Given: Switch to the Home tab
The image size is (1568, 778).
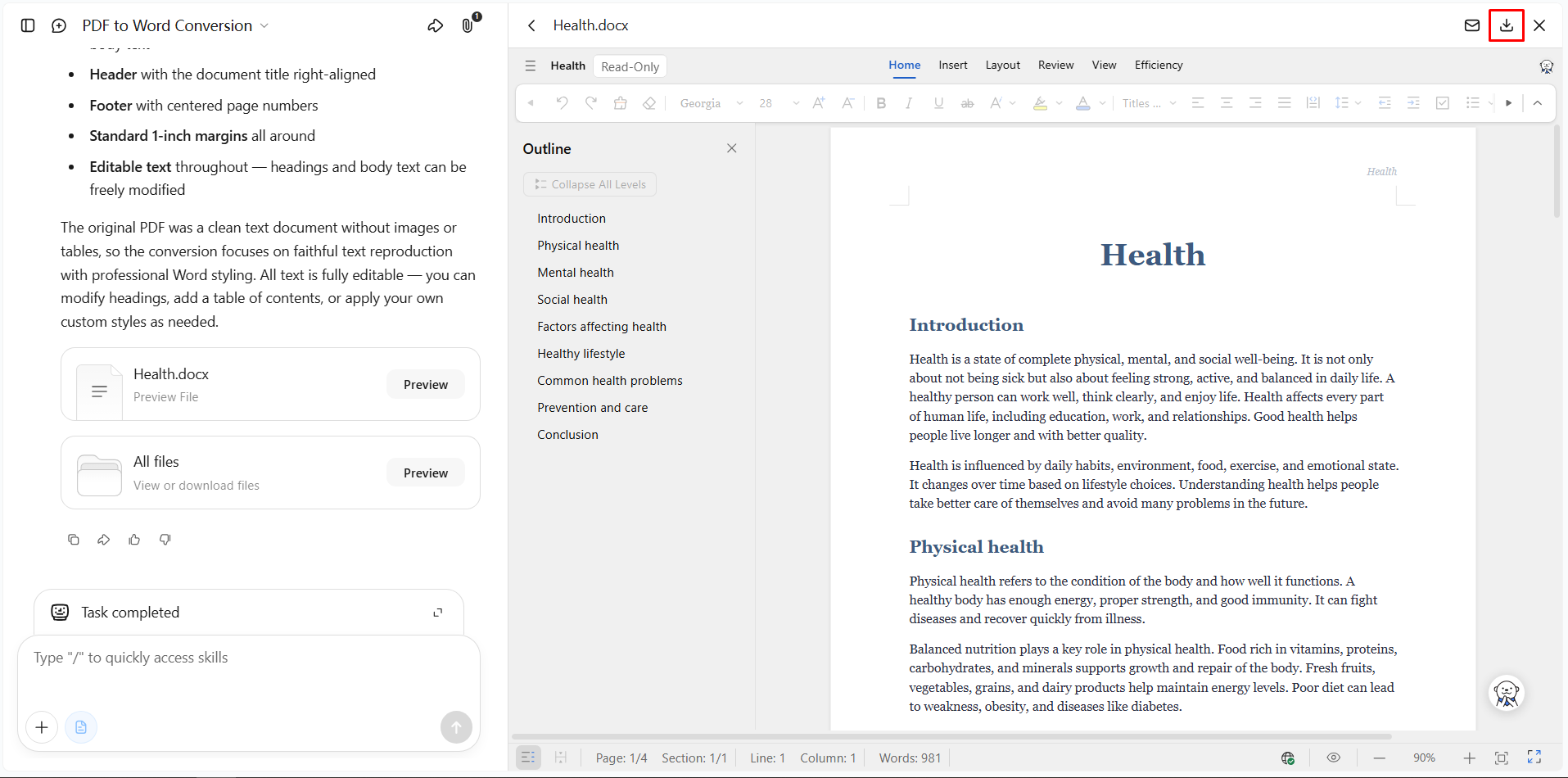Looking at the screenshot, I should (x=905, y=66).
